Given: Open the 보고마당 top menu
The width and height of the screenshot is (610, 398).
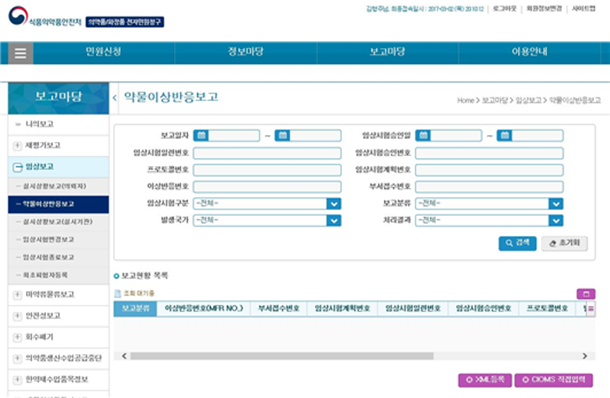Looking at the screenshot, I should (x=387, y=52).
